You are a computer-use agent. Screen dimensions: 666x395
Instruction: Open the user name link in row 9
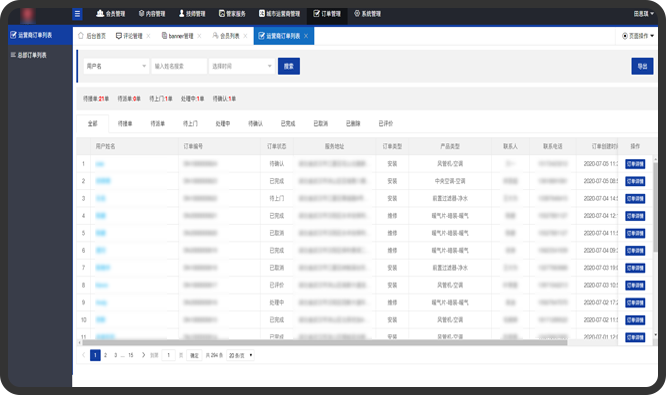click(x=102, y=302)
